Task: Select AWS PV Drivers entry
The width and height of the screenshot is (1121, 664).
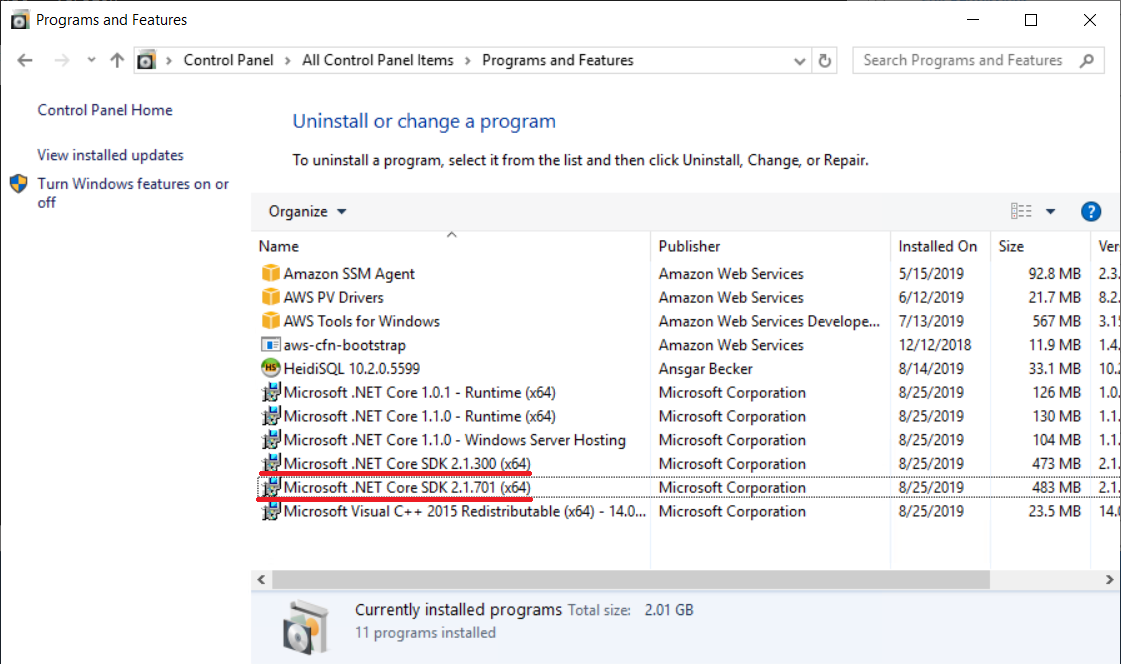Action: coord(333,297)
